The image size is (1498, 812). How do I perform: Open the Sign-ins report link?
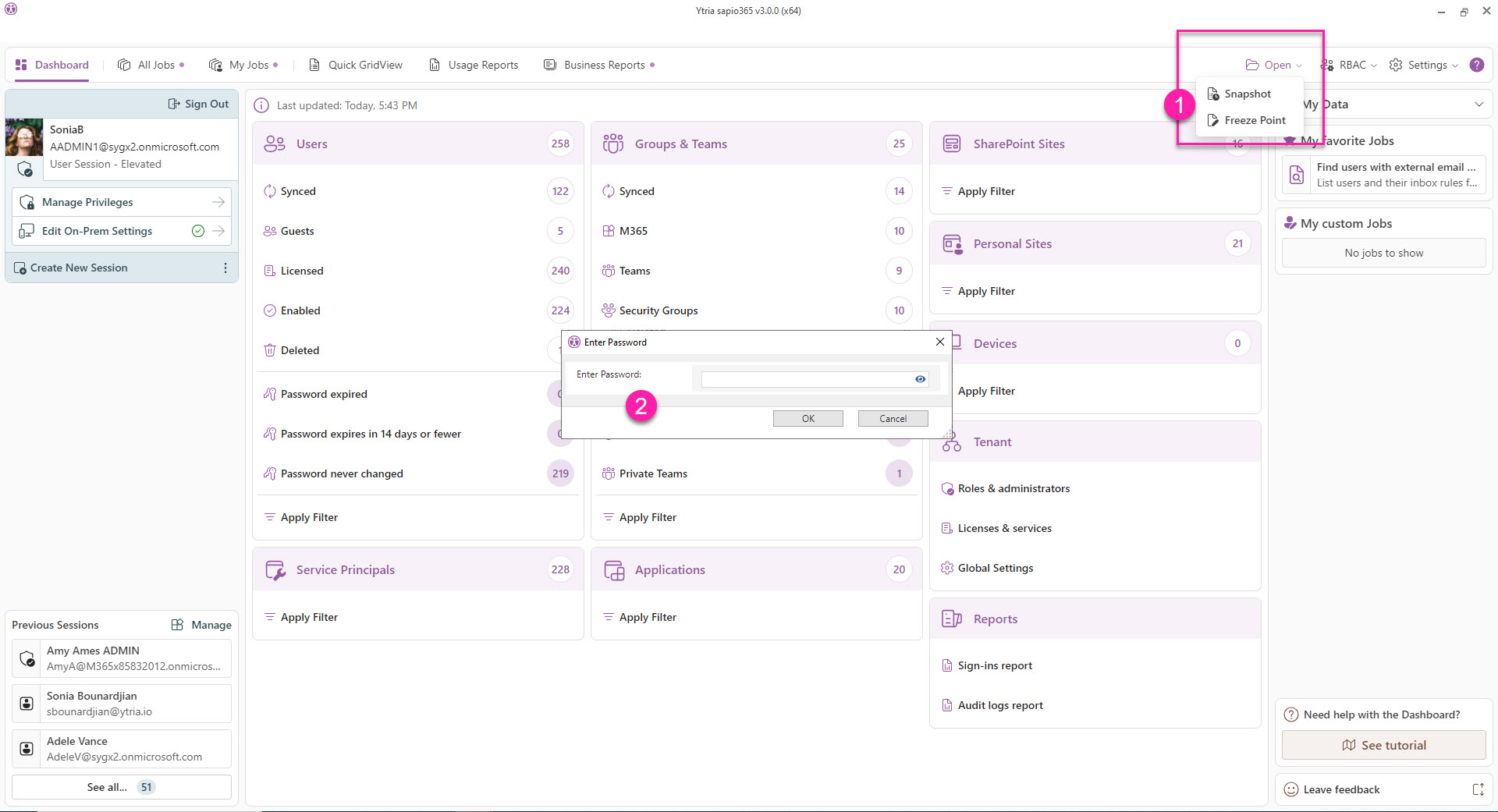(995, 665)
